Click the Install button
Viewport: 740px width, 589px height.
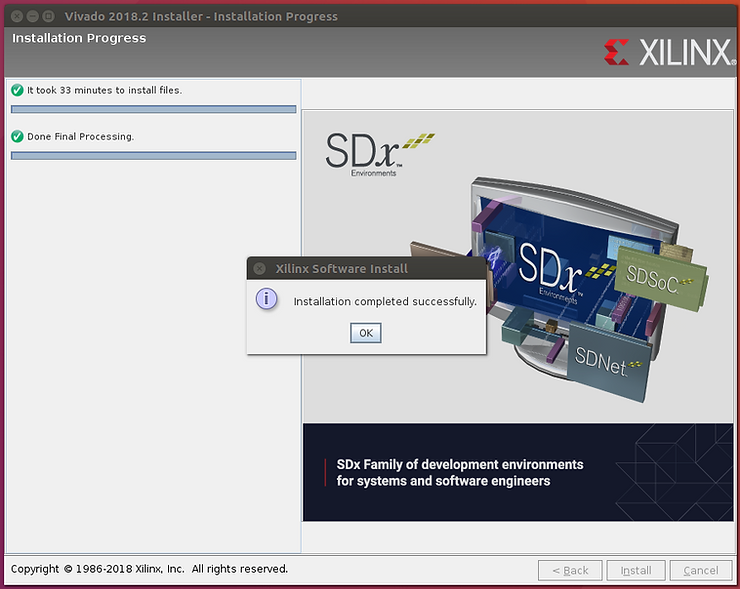pos(636,571)
